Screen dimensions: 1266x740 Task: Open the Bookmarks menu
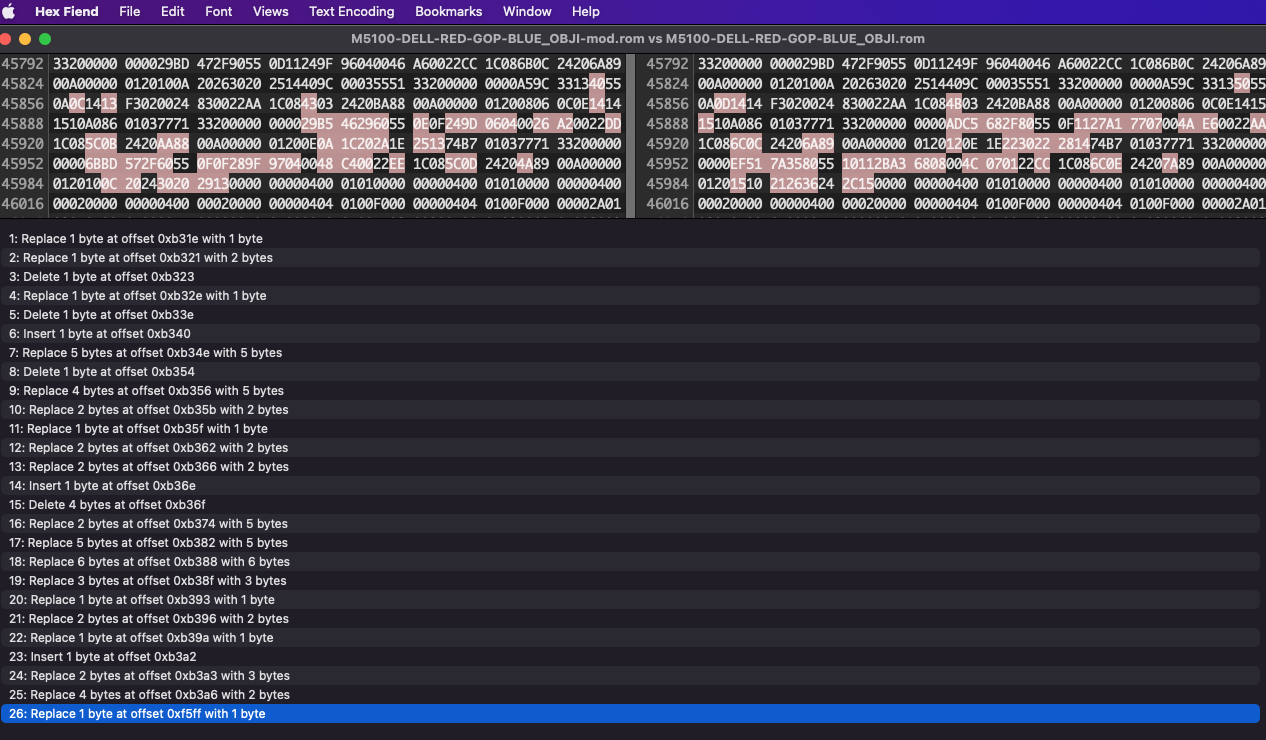point(448,12)
